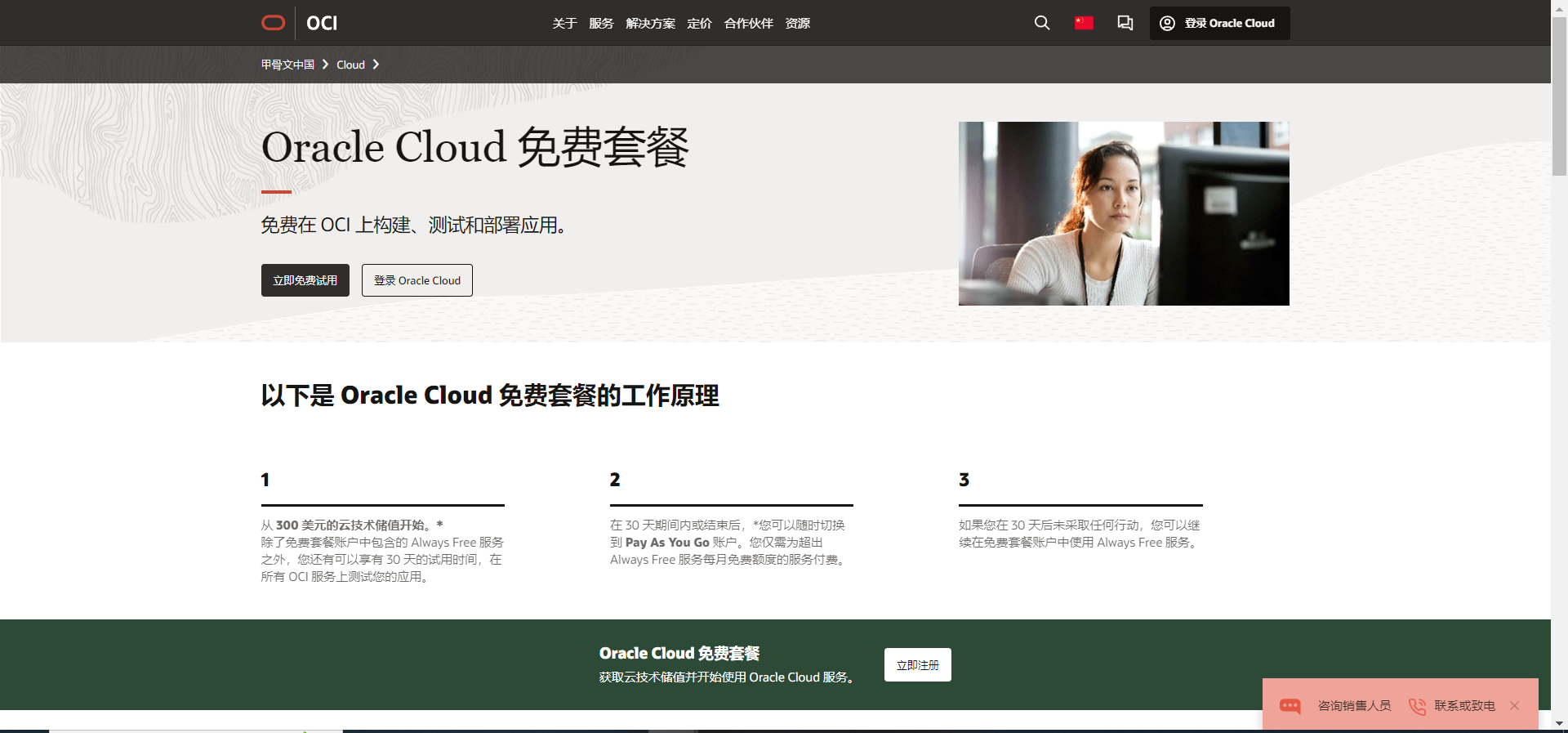Click the 联系或致电 option
Viewport: 1568px width, 733px height.
pyautogui.click(x=1464, y=706)
